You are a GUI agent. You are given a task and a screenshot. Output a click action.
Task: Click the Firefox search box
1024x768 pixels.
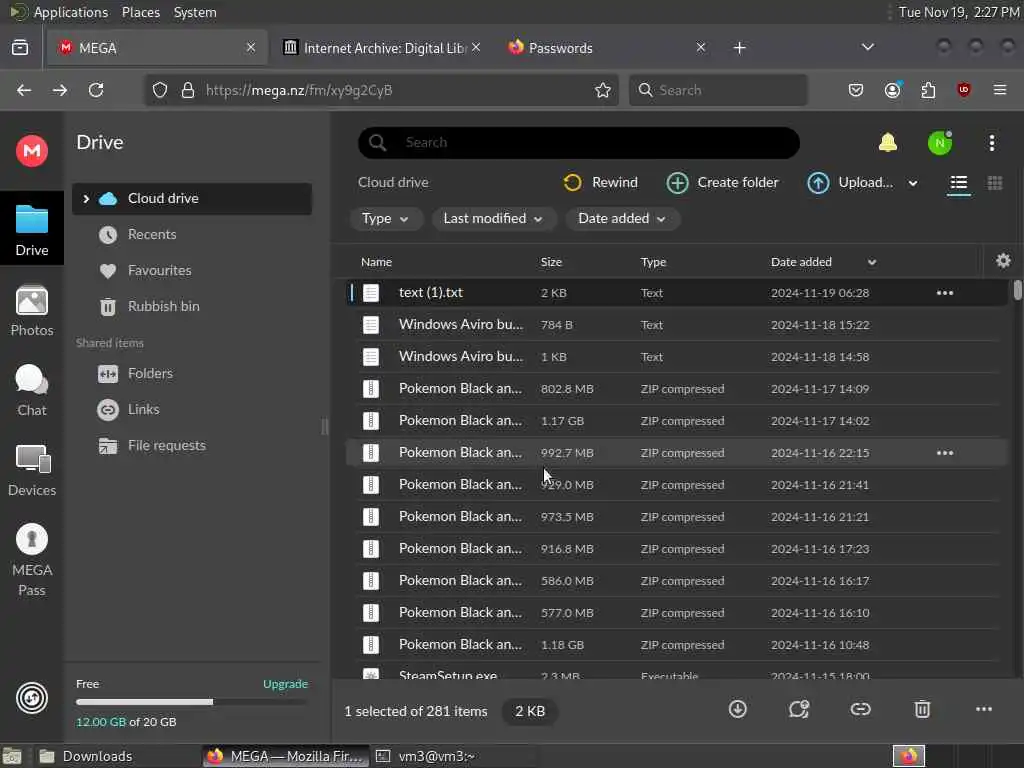pos(718,90)
